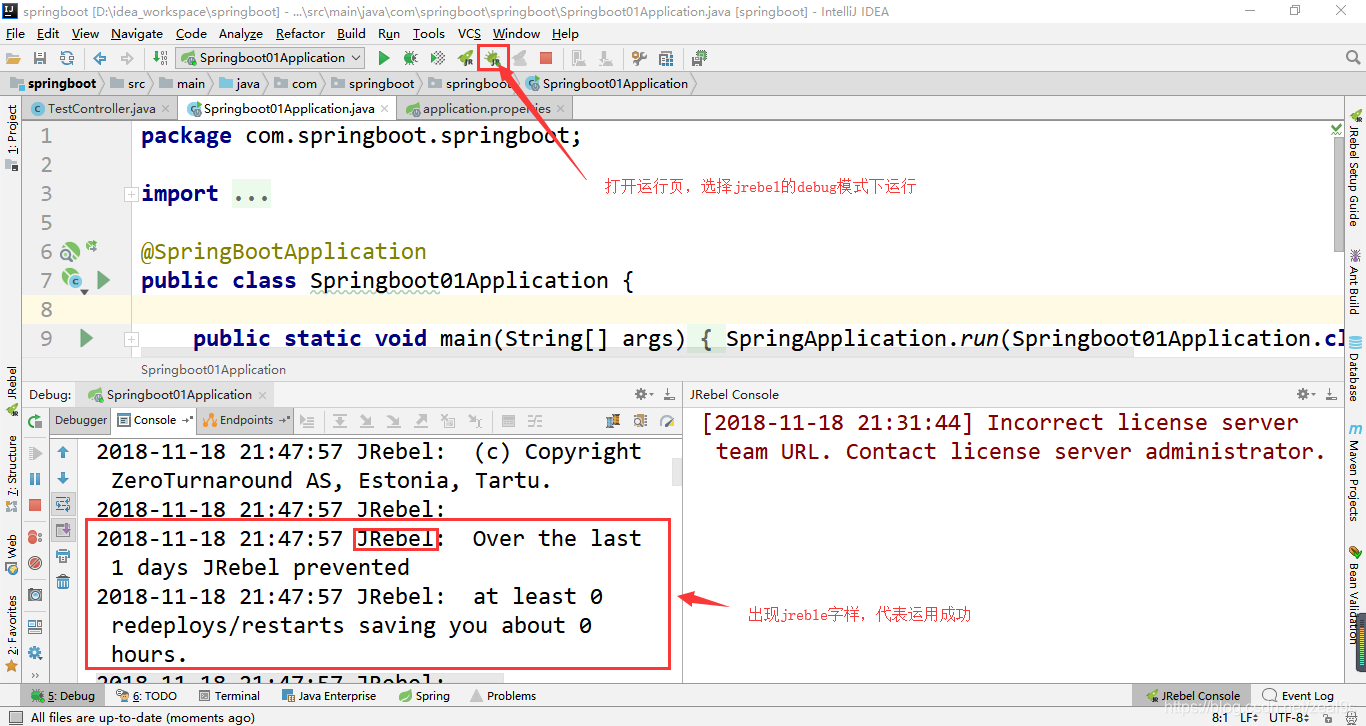
Task: Run the app with the green play icon
Action: point(384,59)
